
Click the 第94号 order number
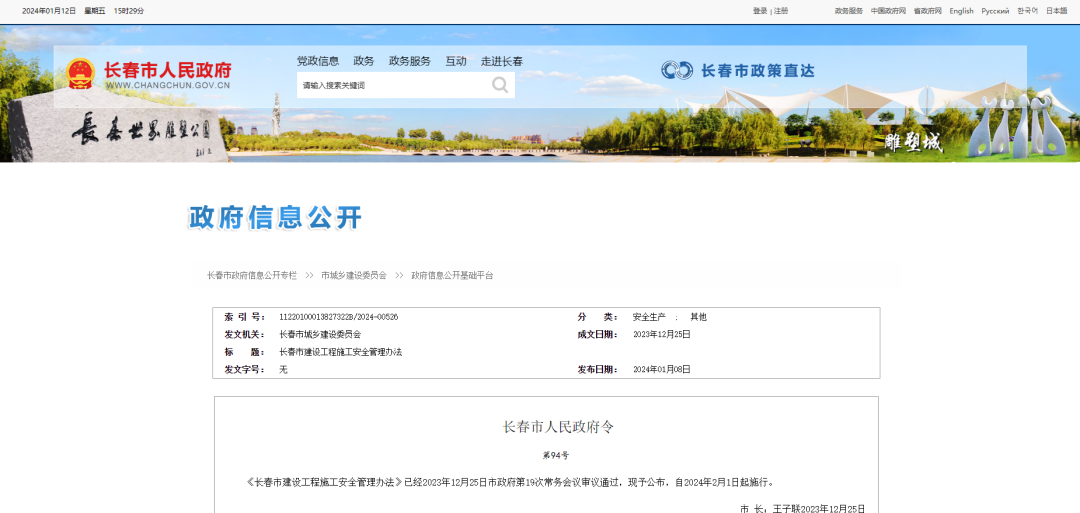[x=556, y=456]
